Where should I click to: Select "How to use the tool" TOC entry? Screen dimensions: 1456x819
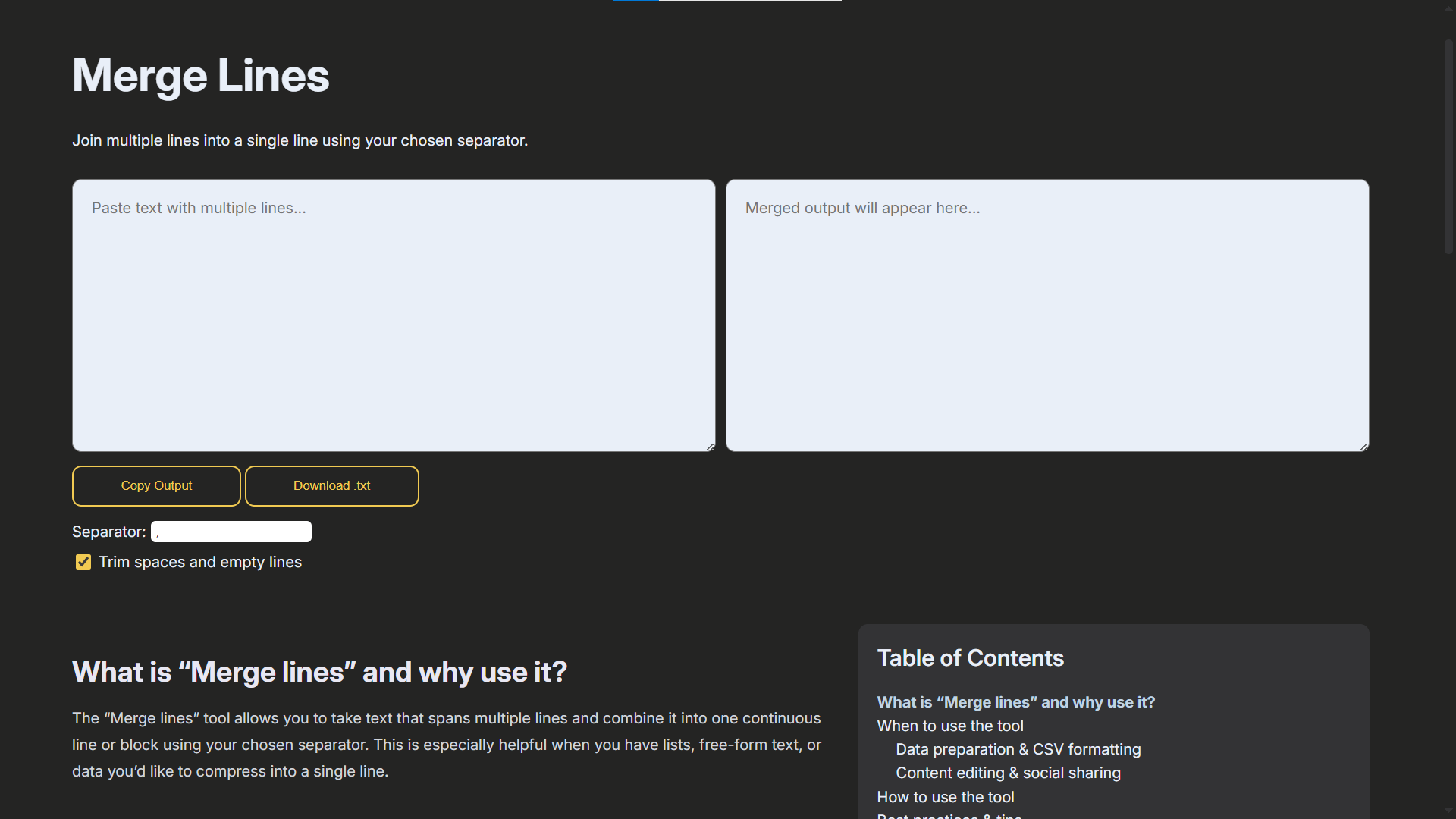946,796
